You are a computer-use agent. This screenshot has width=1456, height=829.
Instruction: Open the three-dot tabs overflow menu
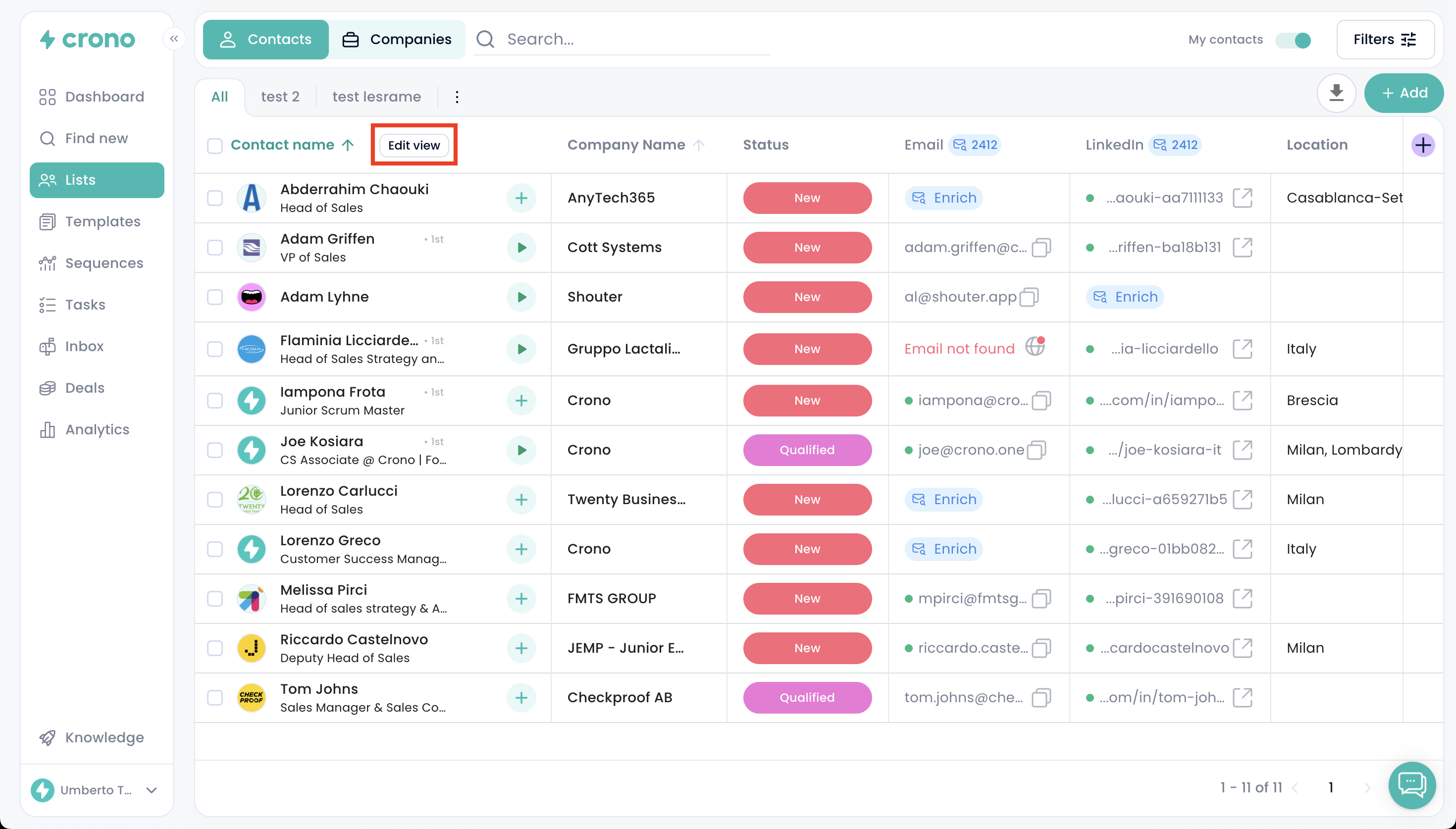457,97
